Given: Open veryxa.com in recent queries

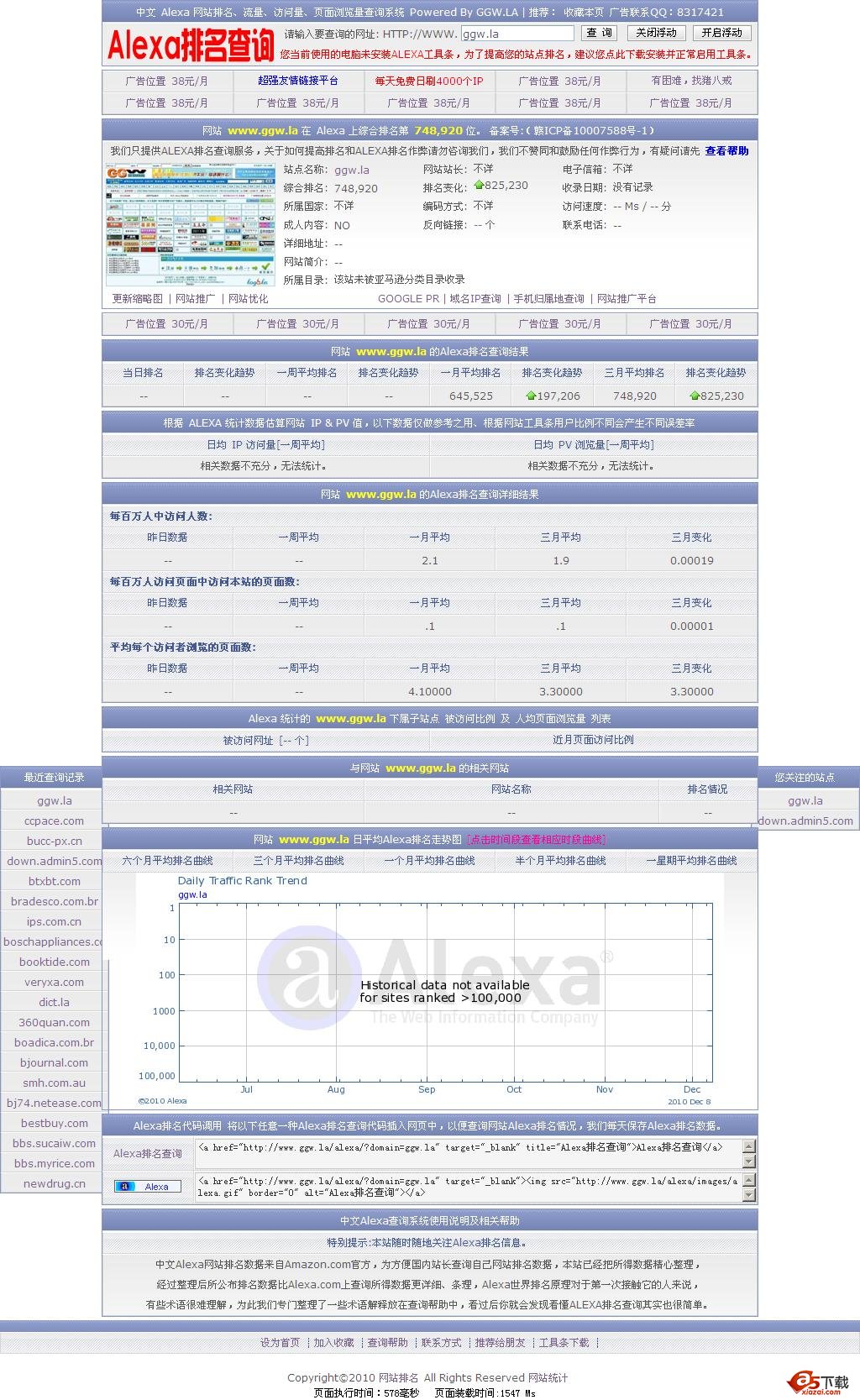Looking at the screenshot, I should pyautogui.click(x=54, y=983).
